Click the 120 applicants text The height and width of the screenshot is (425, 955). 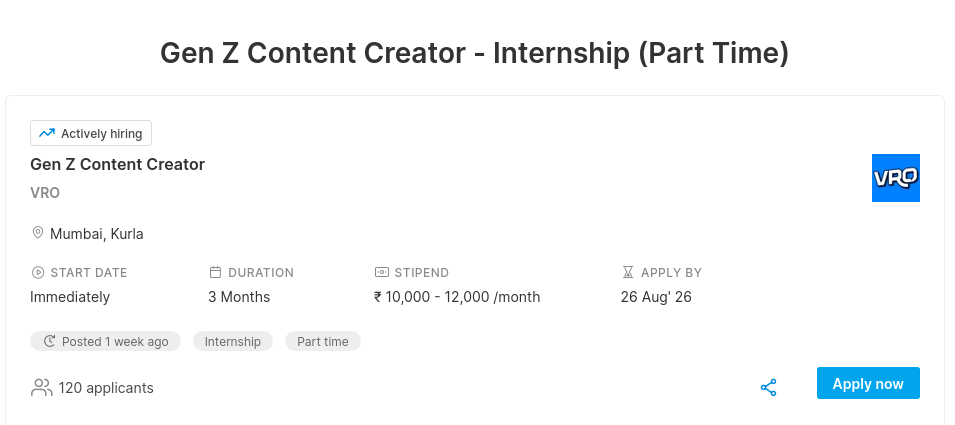[x=106, y=388]
